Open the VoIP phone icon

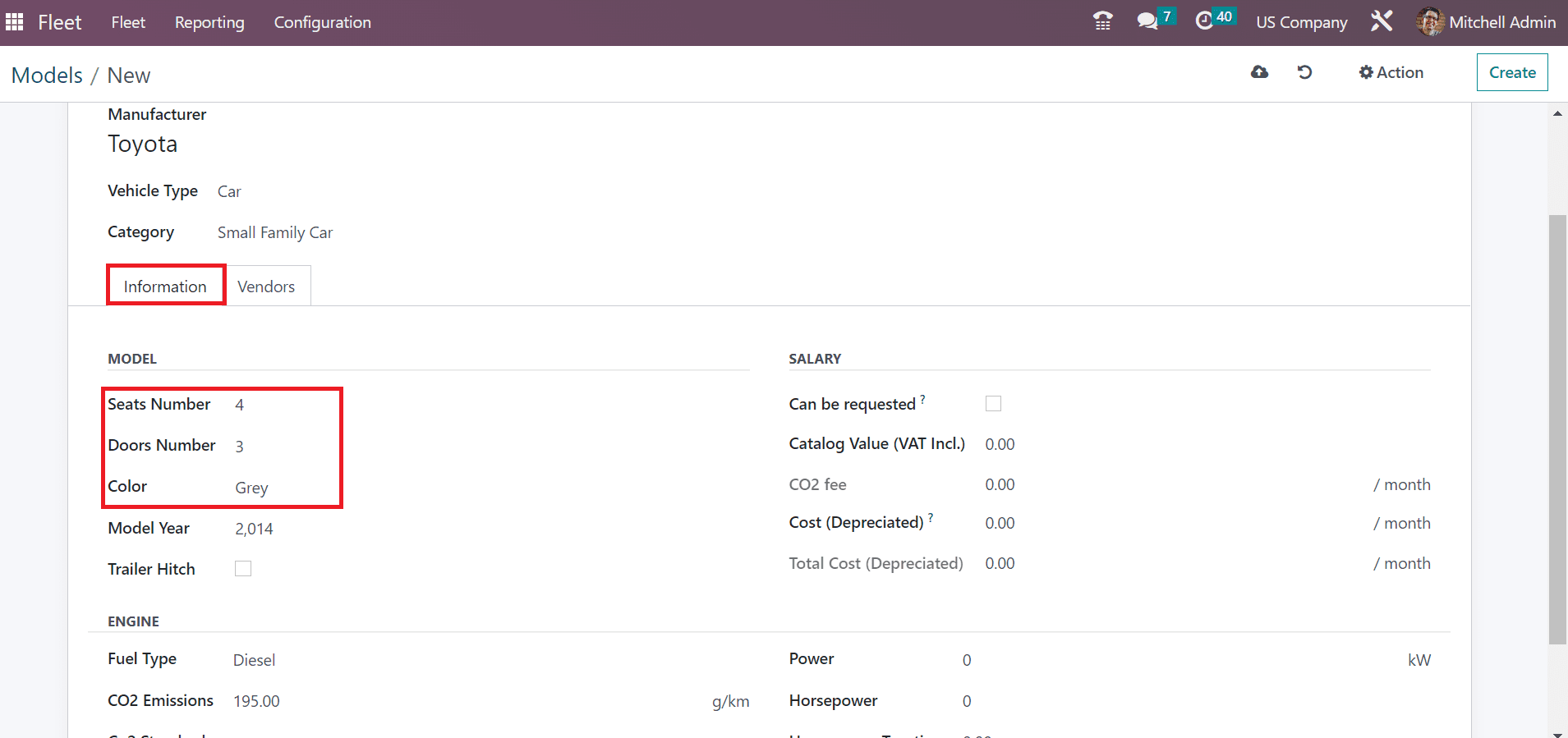tap(1102, 21)
